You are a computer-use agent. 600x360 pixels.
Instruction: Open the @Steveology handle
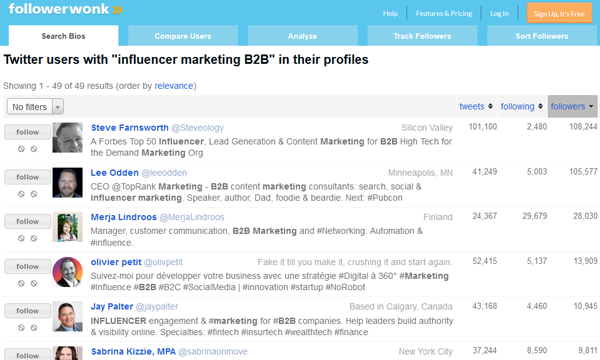(197, 128)
